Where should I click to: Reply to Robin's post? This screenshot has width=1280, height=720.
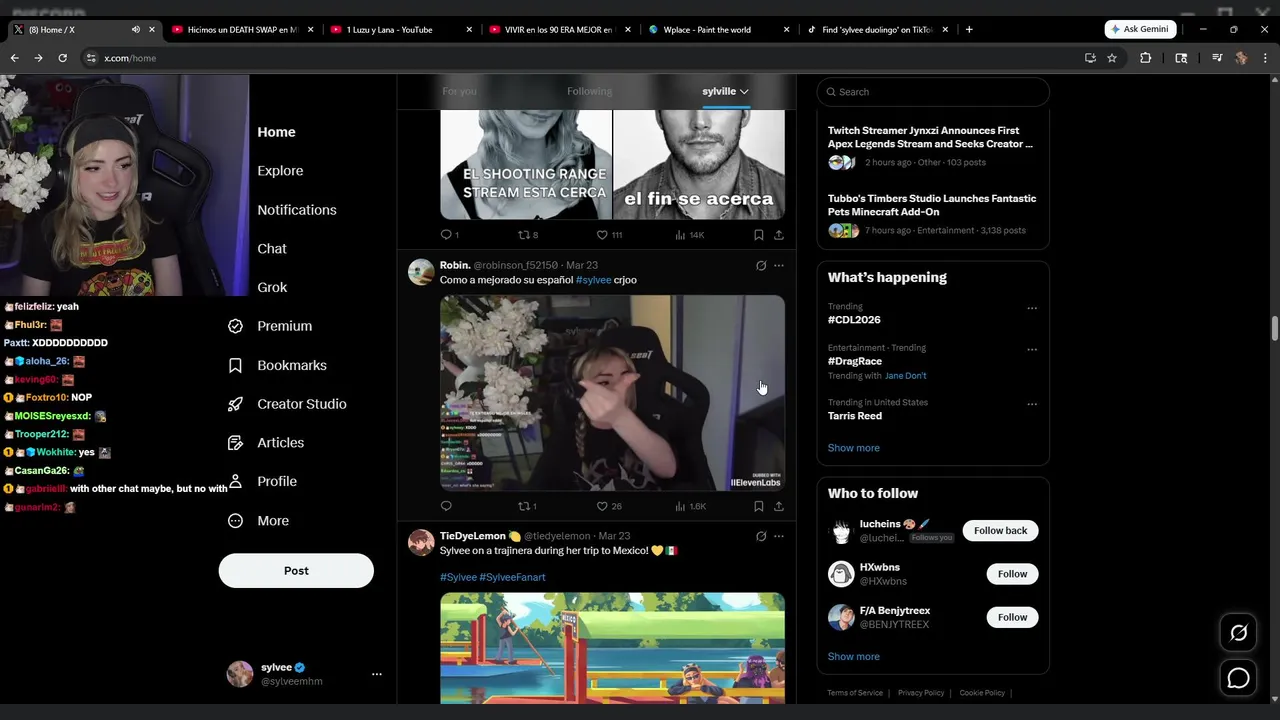(446, 506)
